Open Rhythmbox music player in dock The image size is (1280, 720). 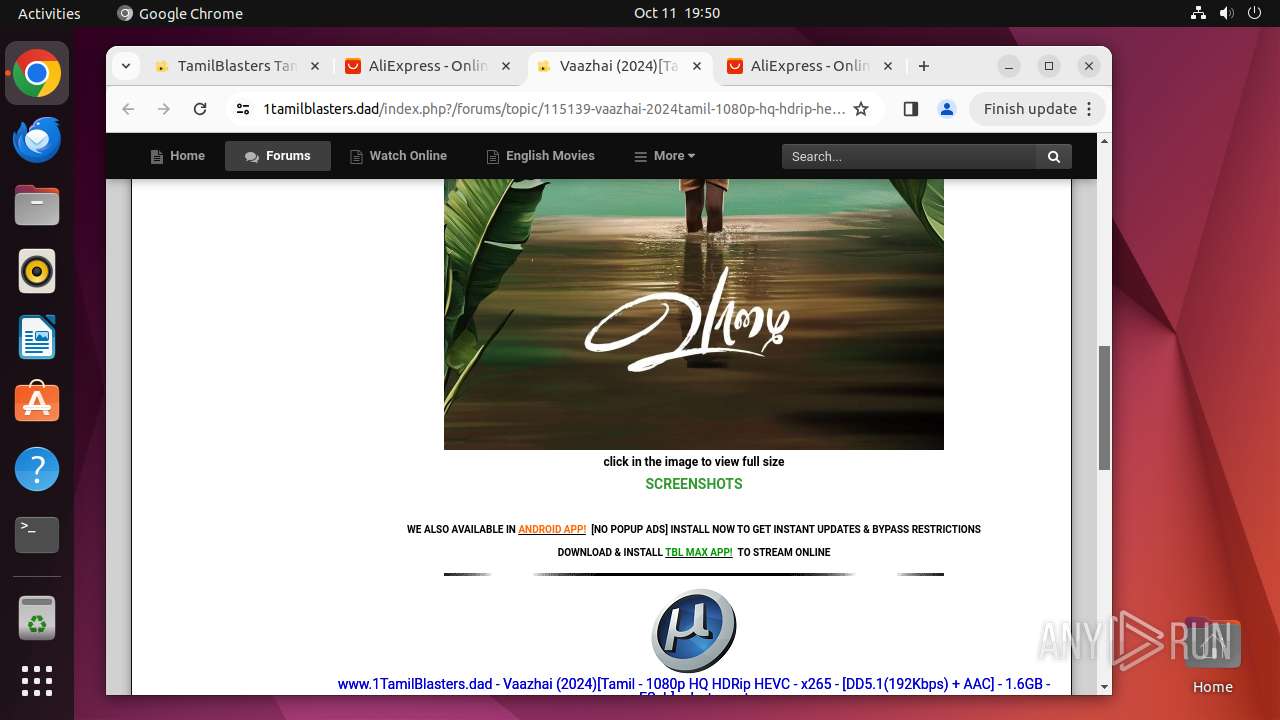pos(37,271)
